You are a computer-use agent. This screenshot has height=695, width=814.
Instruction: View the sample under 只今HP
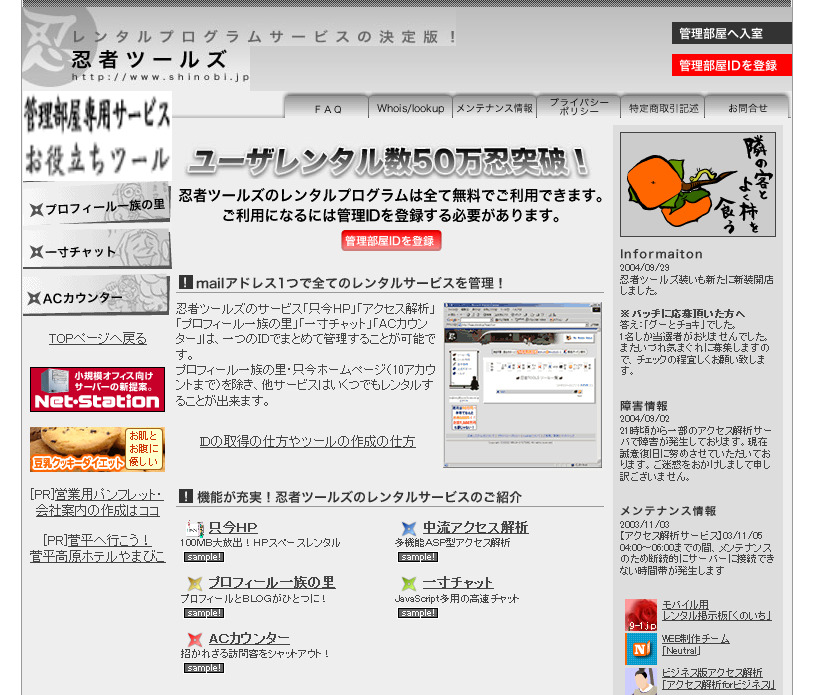(x=204, y=557)
